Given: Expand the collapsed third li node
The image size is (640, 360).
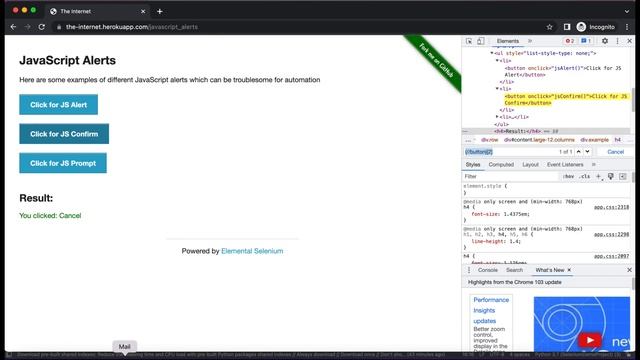Looking at the screenshot, I should click(x=497, y=117).
